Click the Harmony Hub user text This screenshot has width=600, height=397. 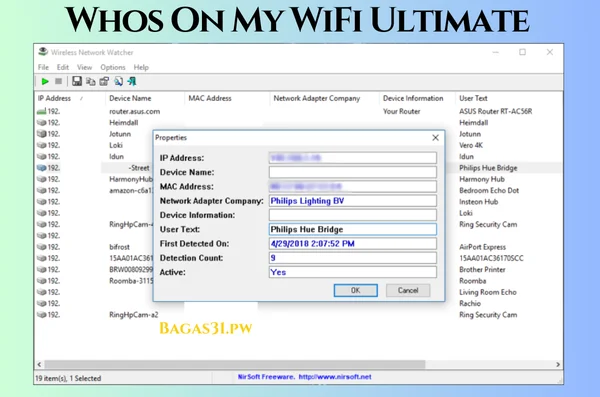482,179
